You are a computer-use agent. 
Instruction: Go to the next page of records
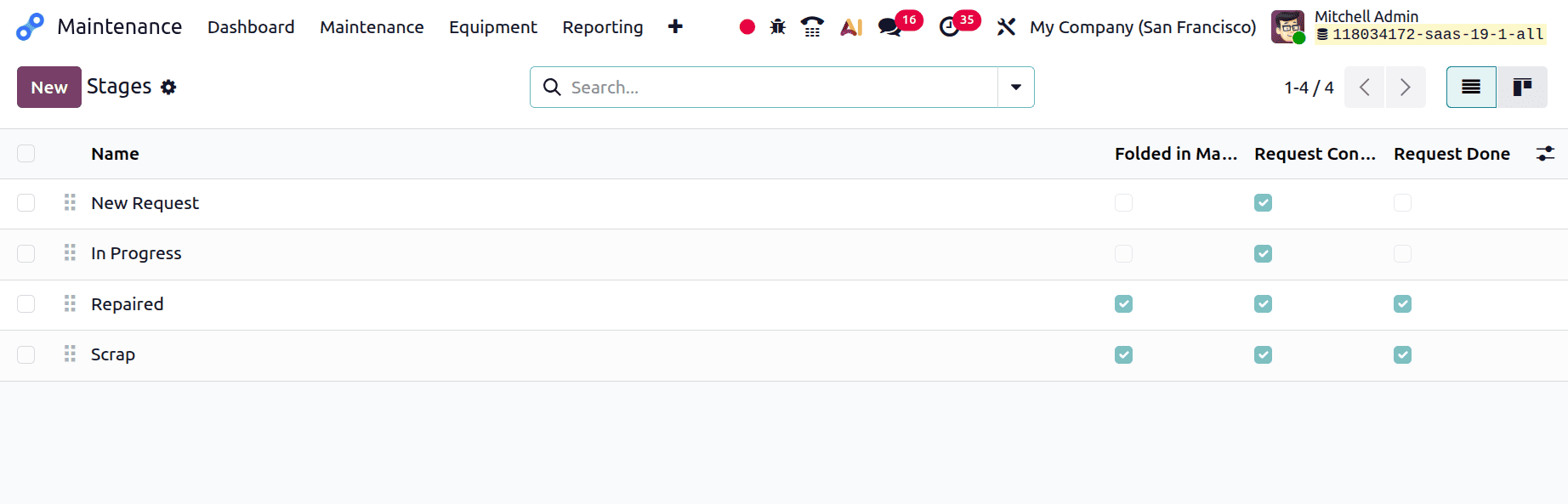pyautogui.click(x=1406, y=87)
